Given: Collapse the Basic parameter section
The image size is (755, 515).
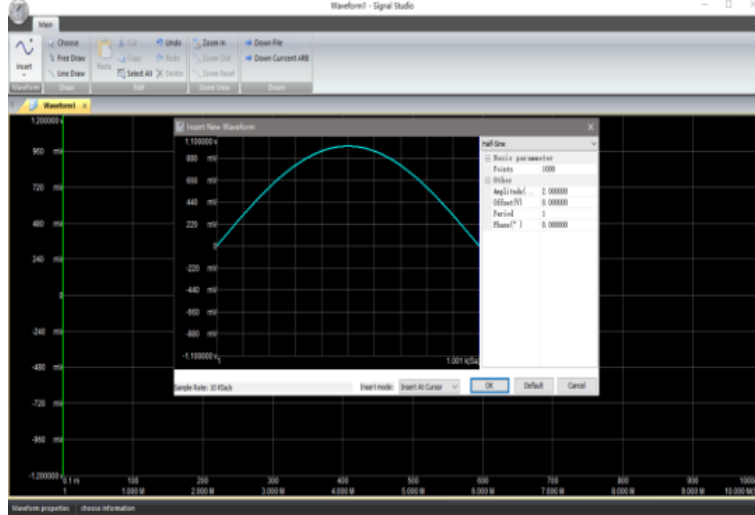Looking at the screenshot, I should point(487,158).
